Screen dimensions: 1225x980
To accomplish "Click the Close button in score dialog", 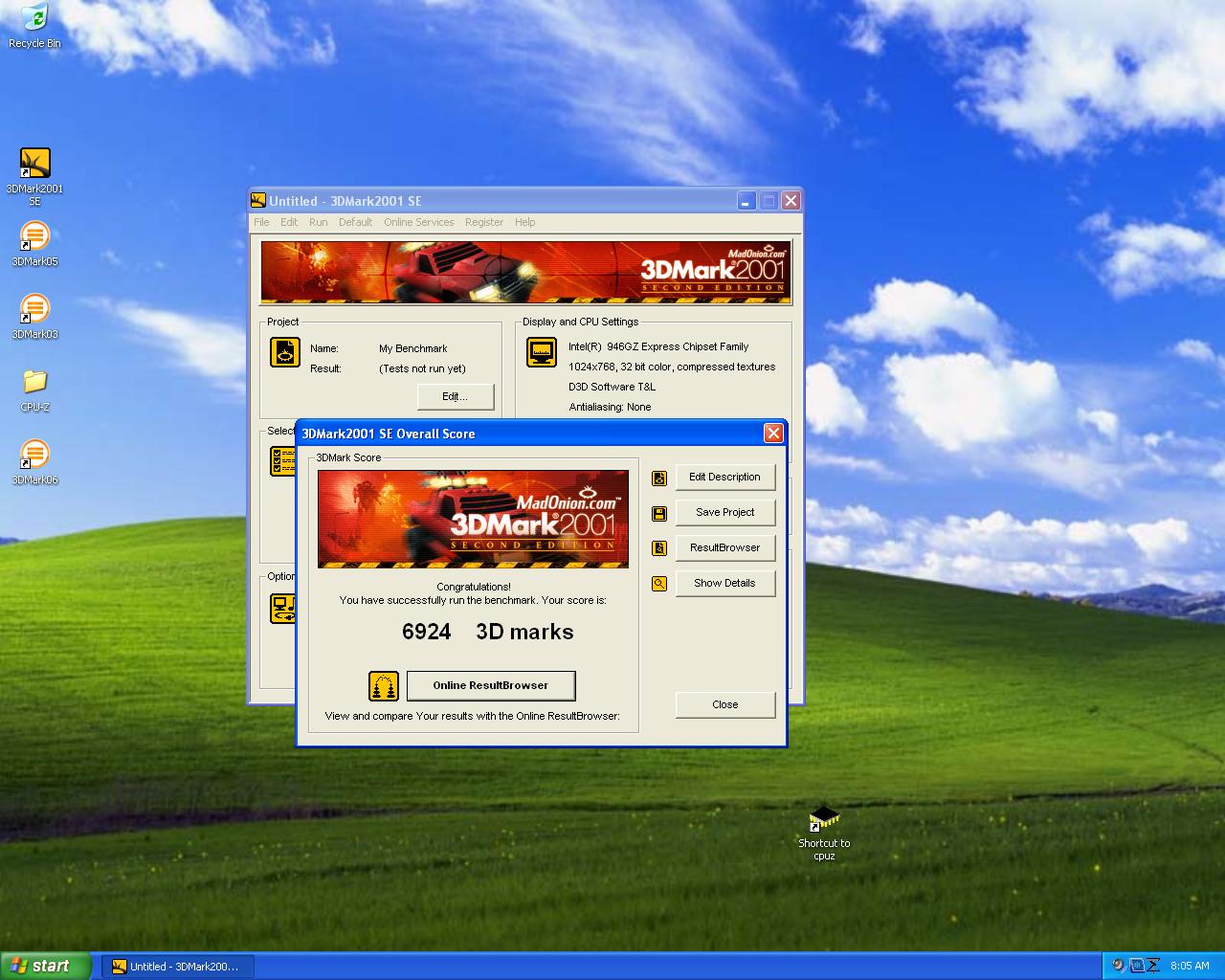I will 725,705.
